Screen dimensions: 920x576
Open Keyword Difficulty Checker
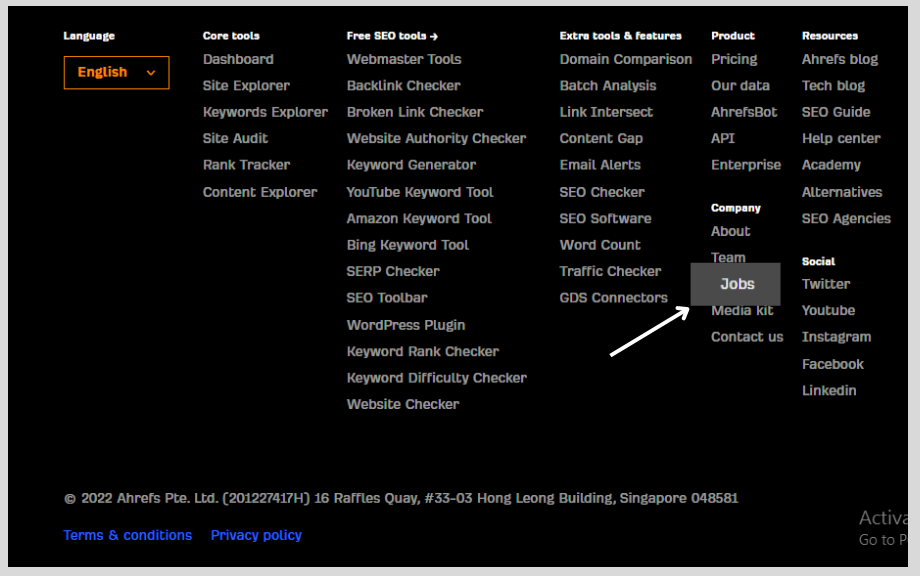[x=437, y=378]
